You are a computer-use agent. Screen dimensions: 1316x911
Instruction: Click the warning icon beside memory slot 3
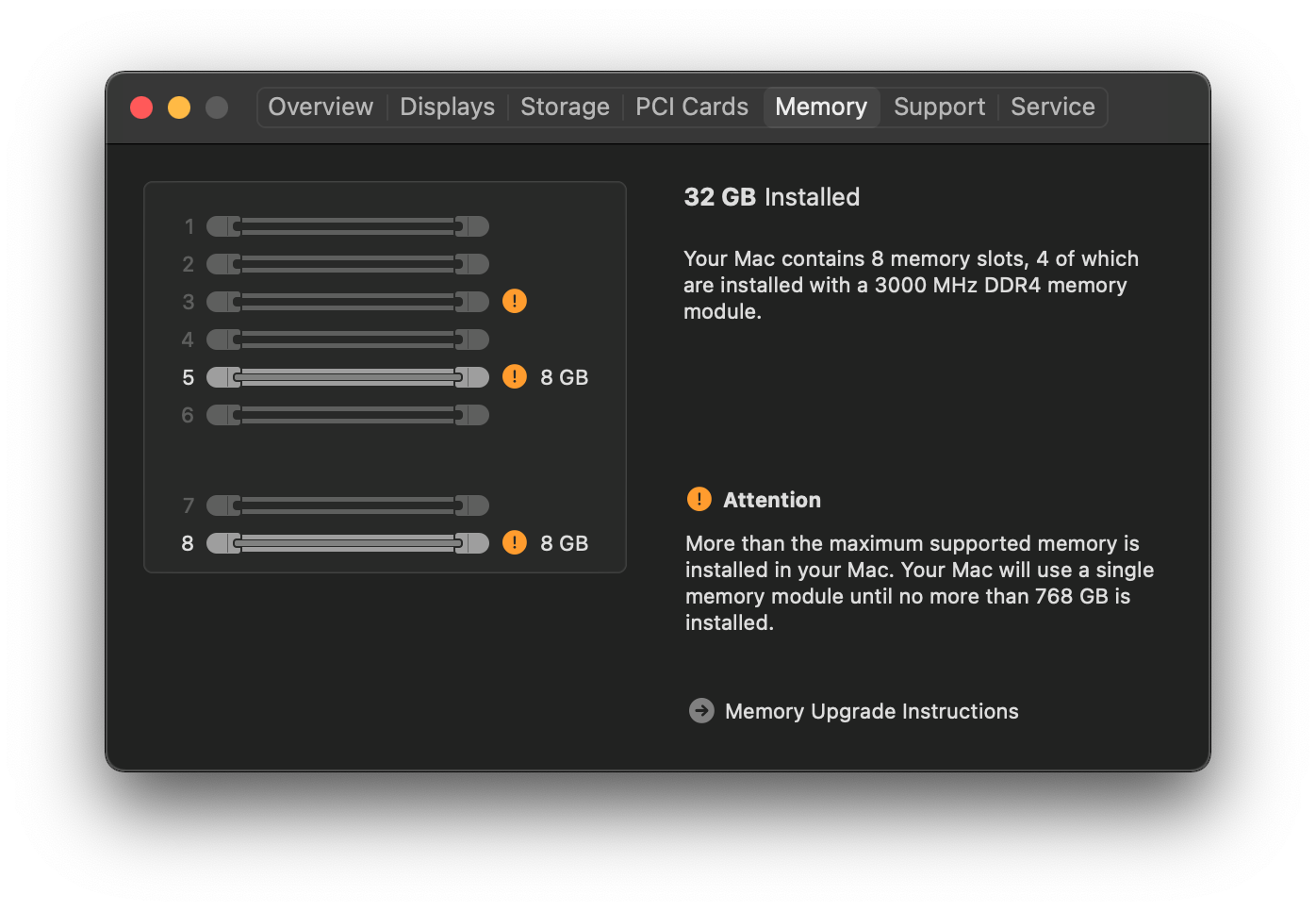click(x=515, y=301)
